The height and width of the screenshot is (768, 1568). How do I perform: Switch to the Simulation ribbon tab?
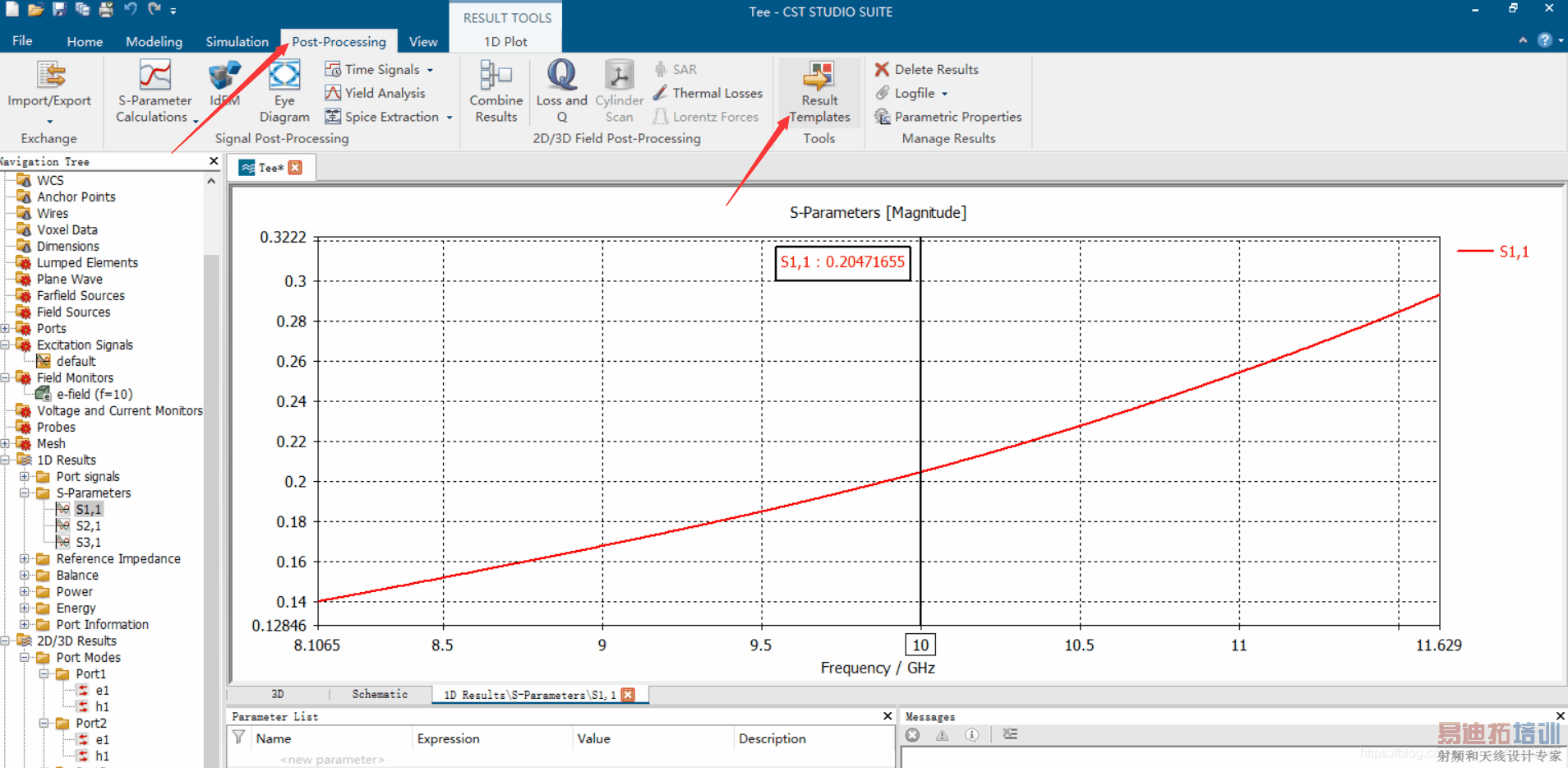[x=237, y=41]
